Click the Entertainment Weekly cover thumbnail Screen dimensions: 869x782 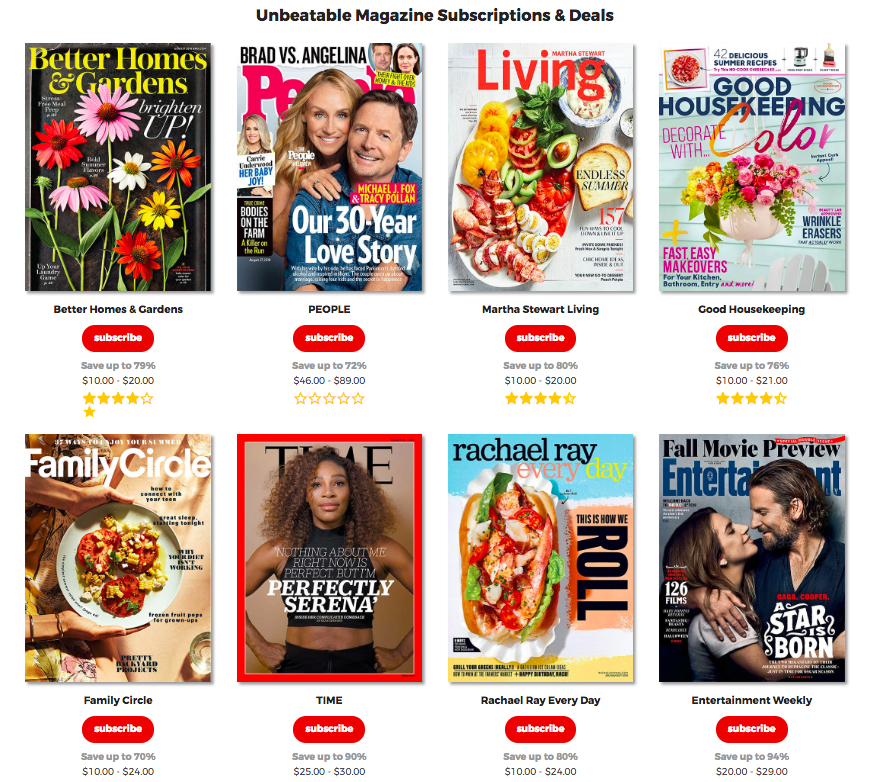point(752,558)
